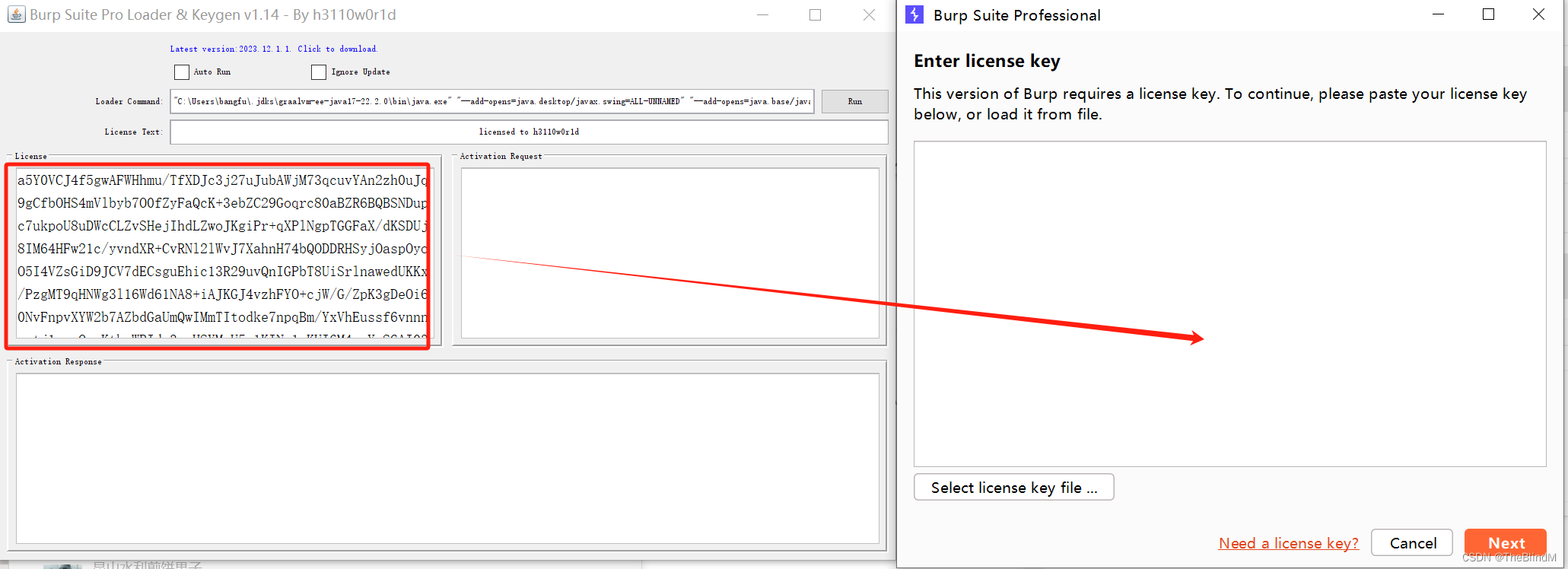Click the Enter license key heading
Screen dimensions: 1568x569
click(987, 61)
